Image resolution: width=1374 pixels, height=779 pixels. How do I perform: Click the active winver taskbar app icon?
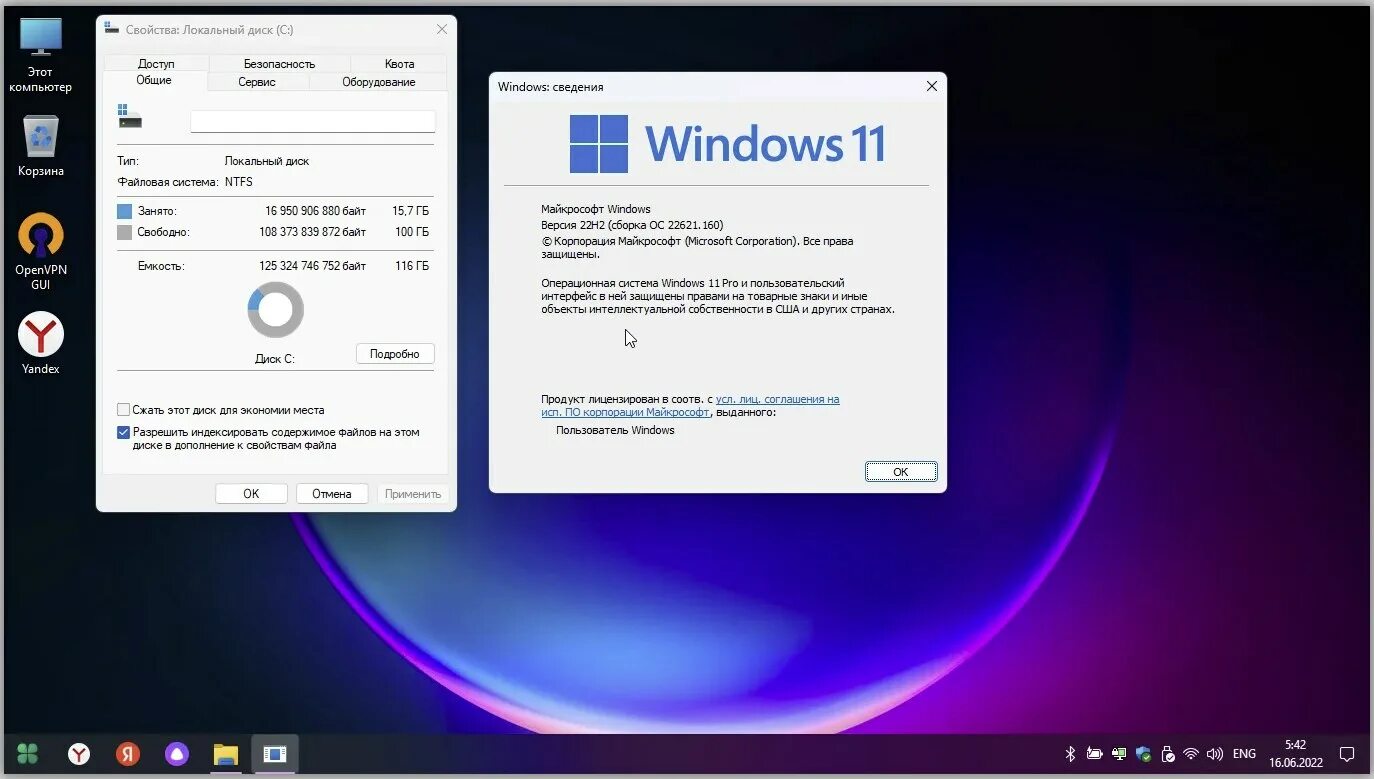(275, 754)
